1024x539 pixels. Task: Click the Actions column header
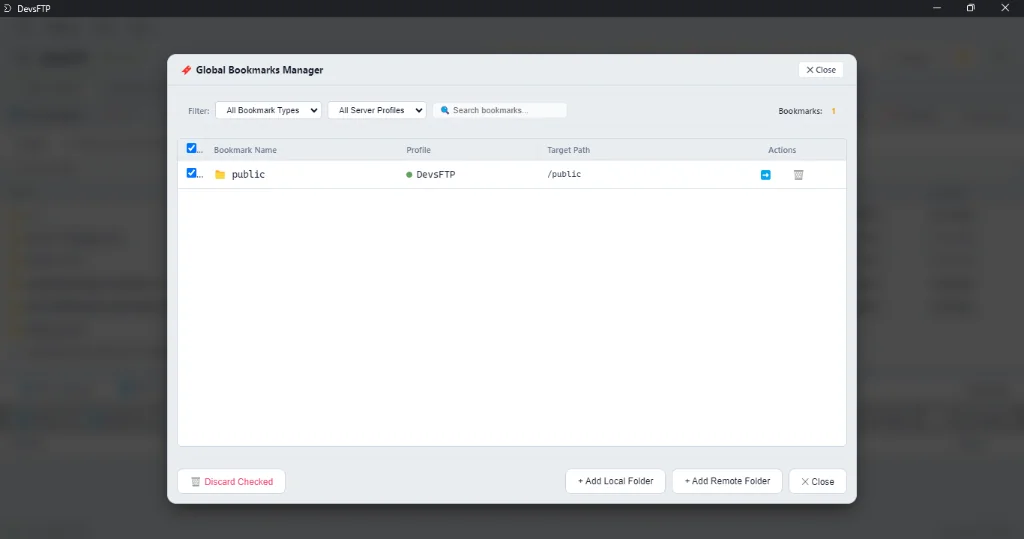782,150
